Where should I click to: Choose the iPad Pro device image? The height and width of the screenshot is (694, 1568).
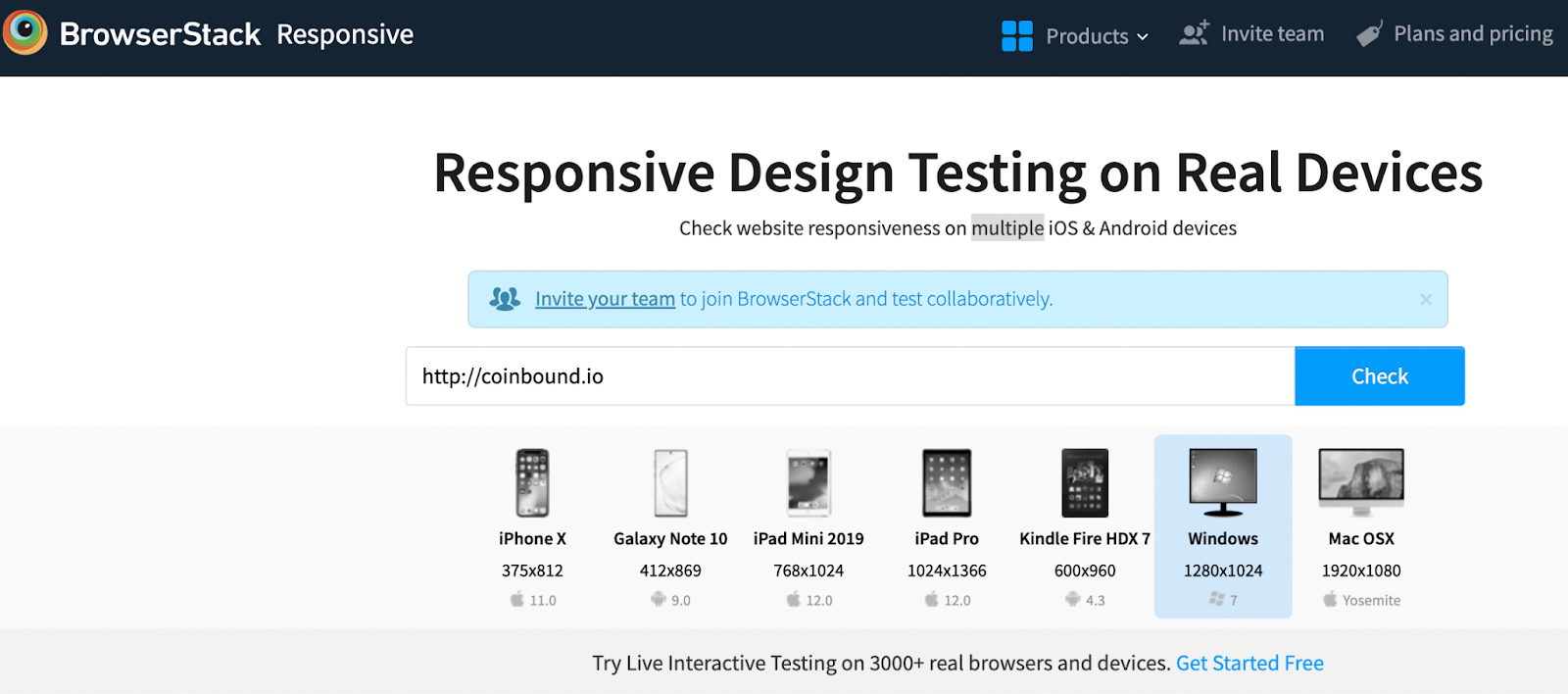(947, 483)
